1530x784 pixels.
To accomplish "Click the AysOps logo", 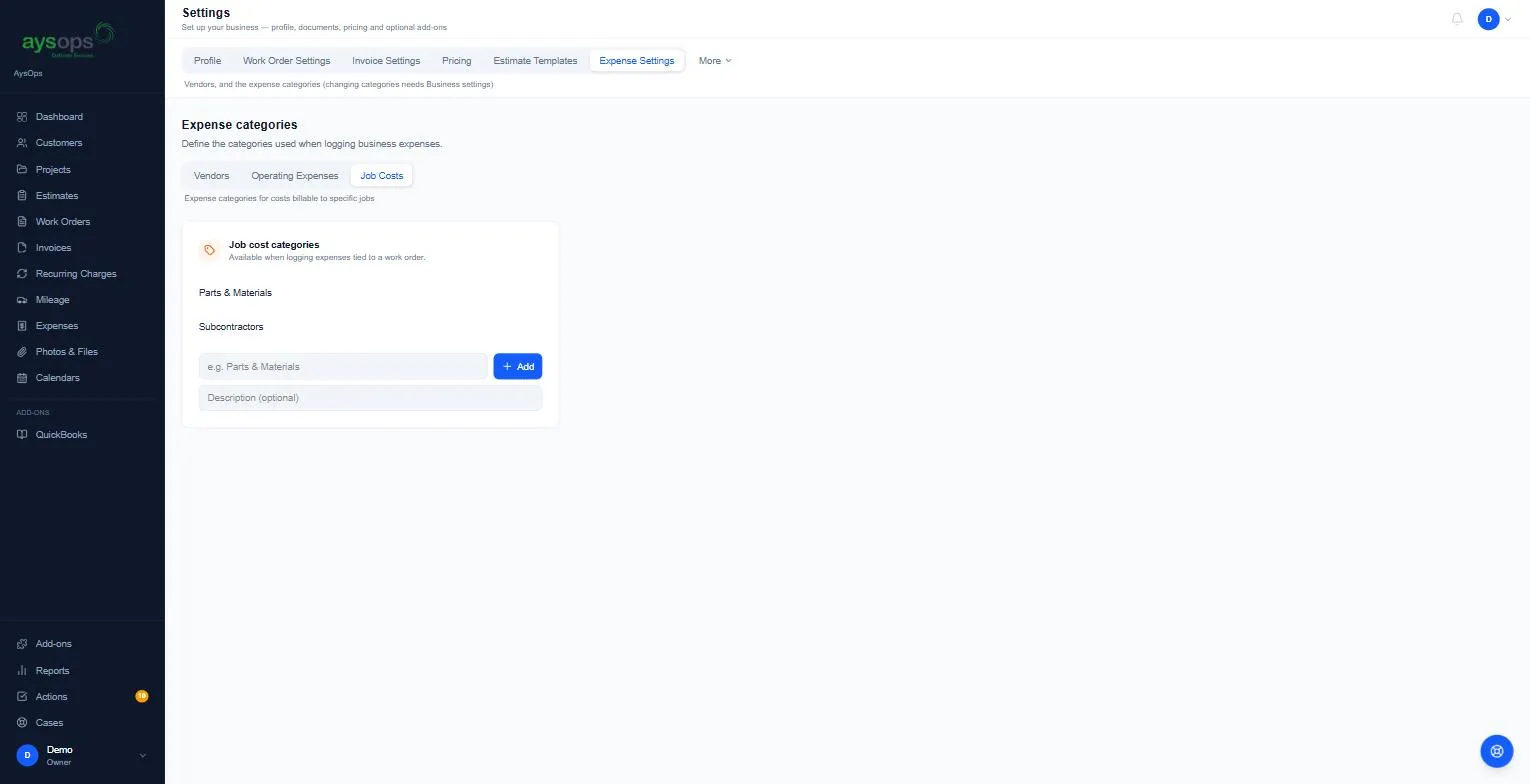I will (67, 41).
